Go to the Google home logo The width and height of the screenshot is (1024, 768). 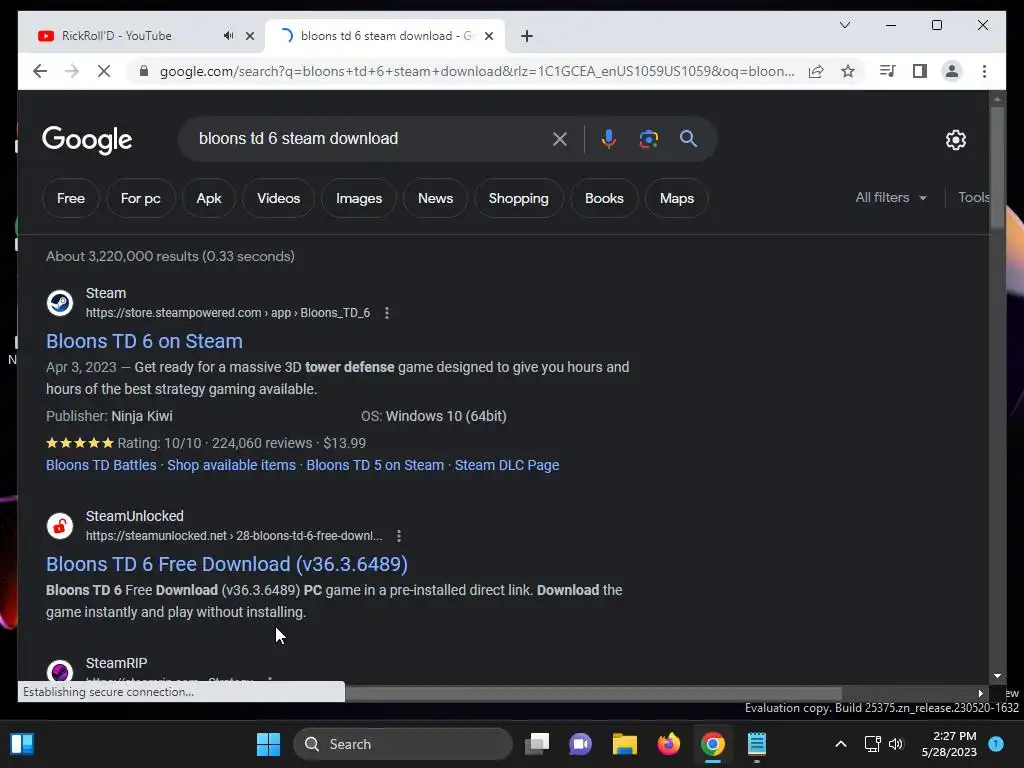pyautogui.click(x=87, y=140)
